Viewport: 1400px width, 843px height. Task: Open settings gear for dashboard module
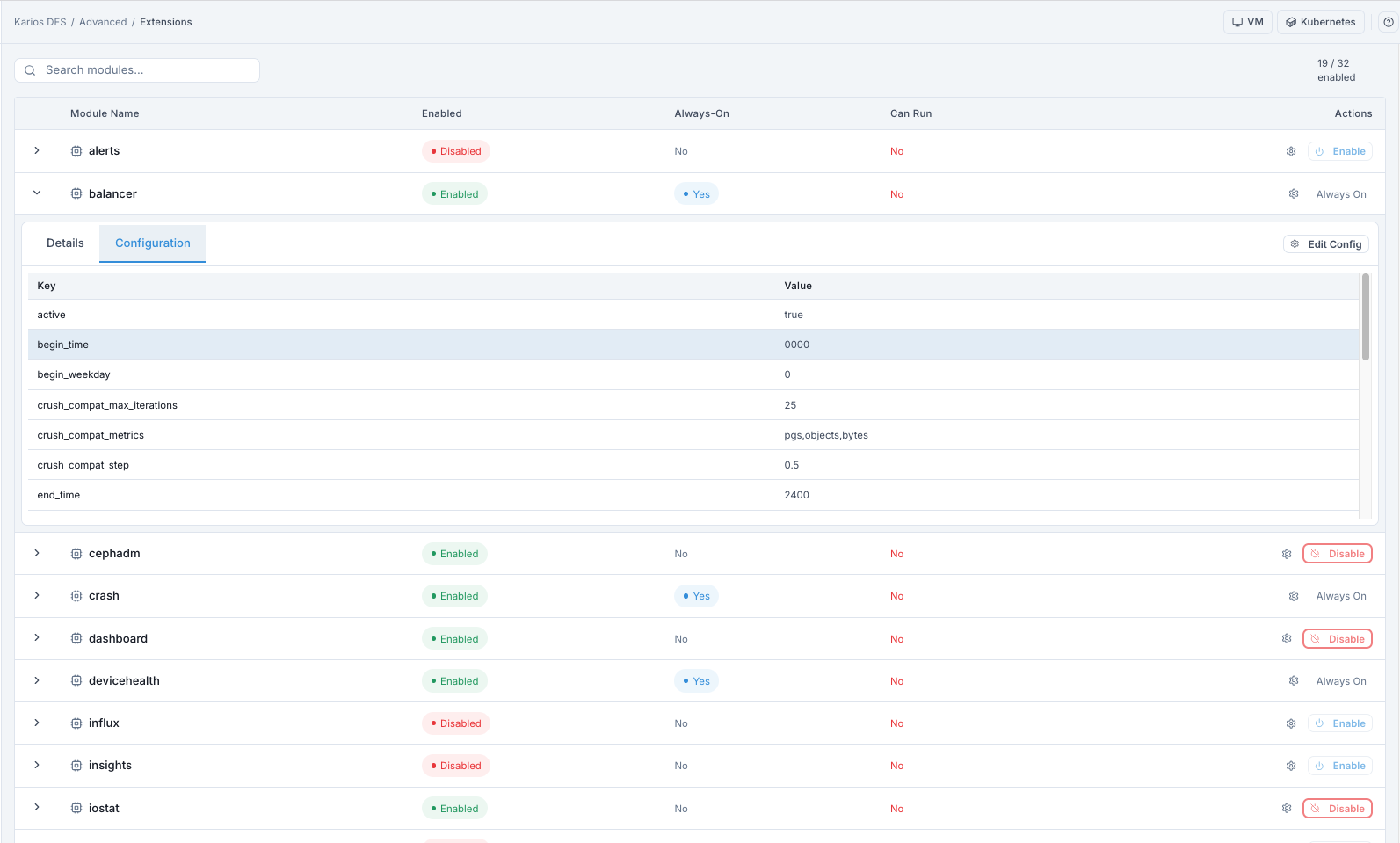tap(1287, 639)
